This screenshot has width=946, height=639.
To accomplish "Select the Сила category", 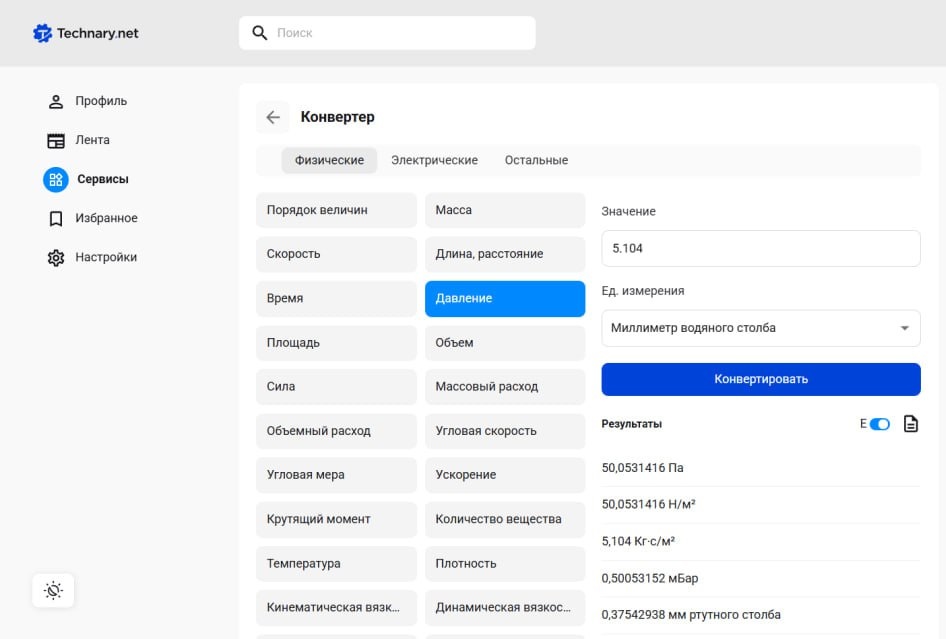I will coord(336,387).
